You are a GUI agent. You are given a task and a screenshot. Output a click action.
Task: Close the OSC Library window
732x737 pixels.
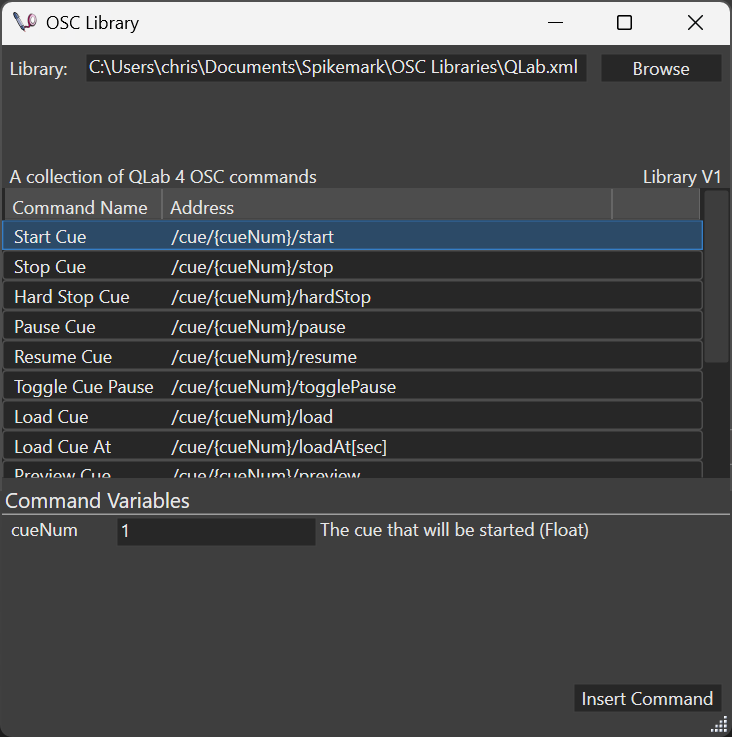pos(695,22)
